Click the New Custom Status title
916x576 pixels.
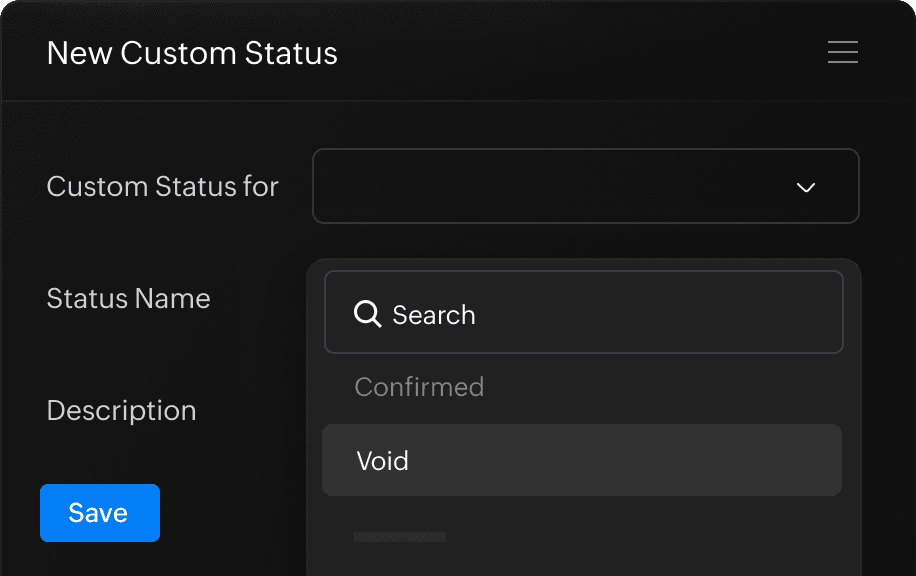192,52
